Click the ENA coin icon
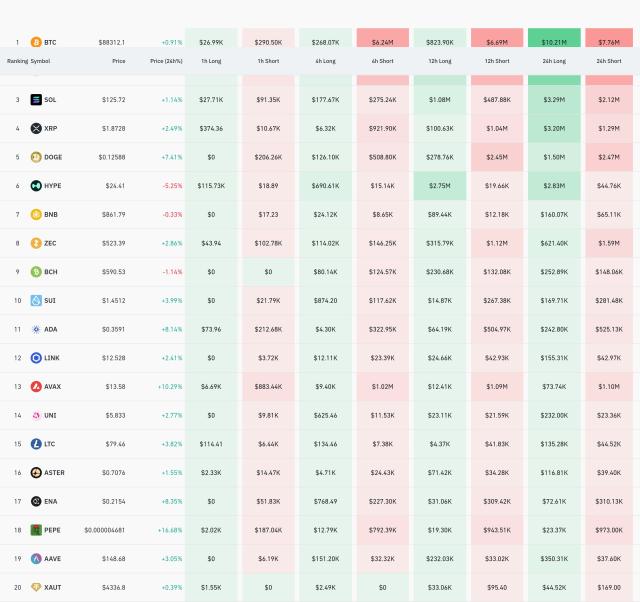 (x=36, y=501)
